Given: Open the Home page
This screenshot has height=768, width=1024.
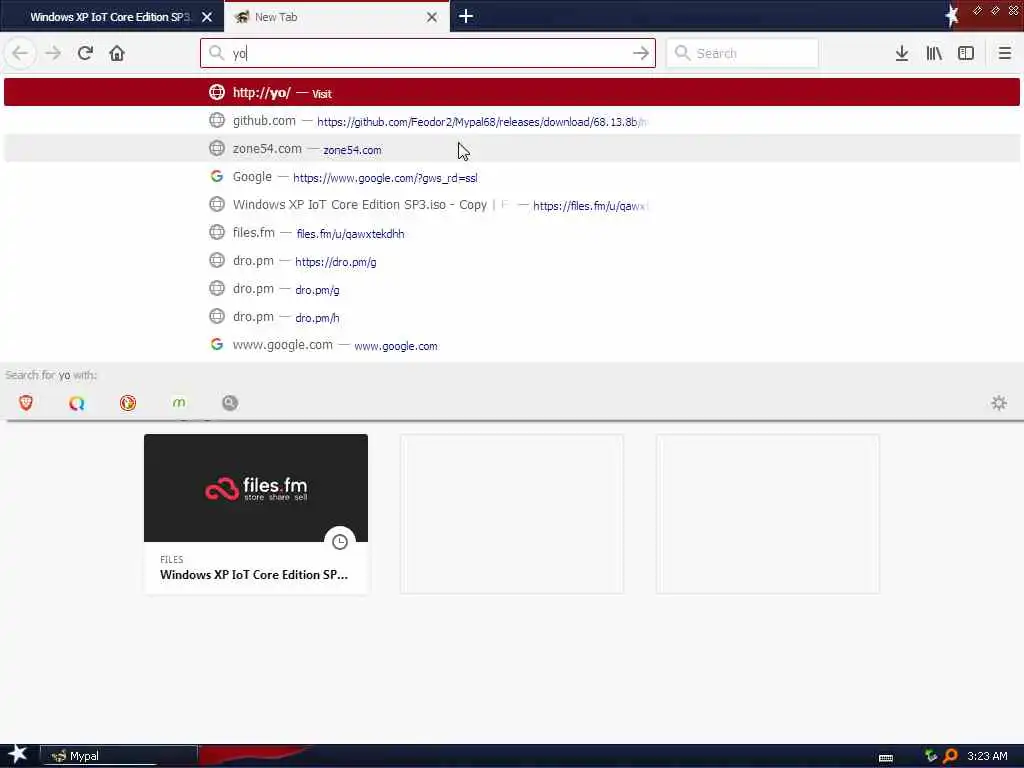Looking at the screenshot, I should [x=117, y=53].
